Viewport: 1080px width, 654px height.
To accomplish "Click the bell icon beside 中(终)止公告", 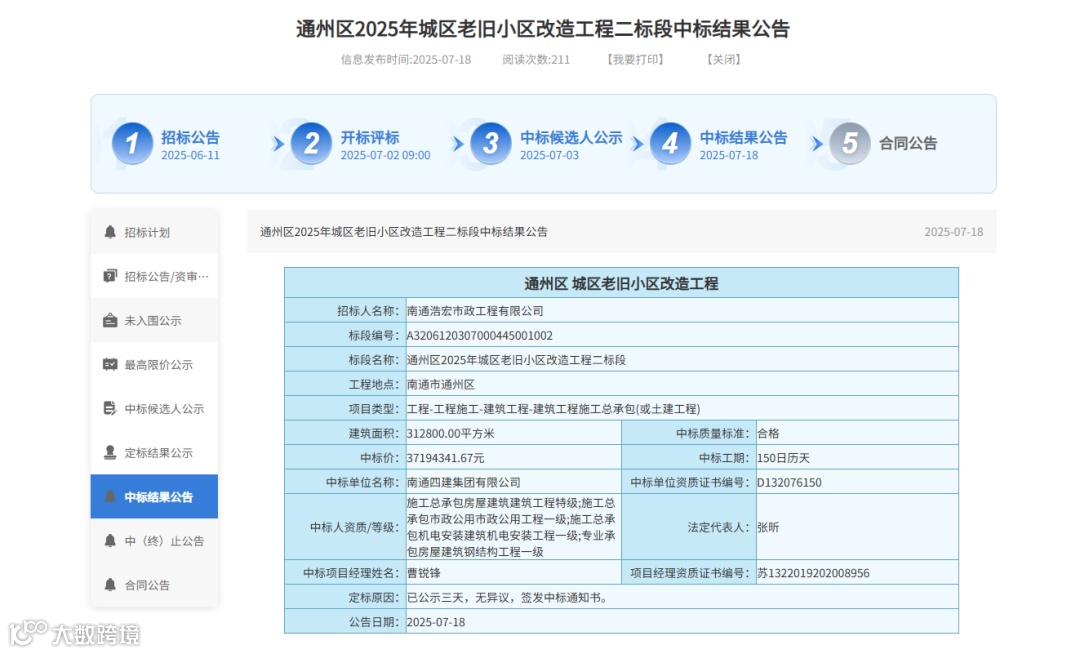I will (110, 540).
